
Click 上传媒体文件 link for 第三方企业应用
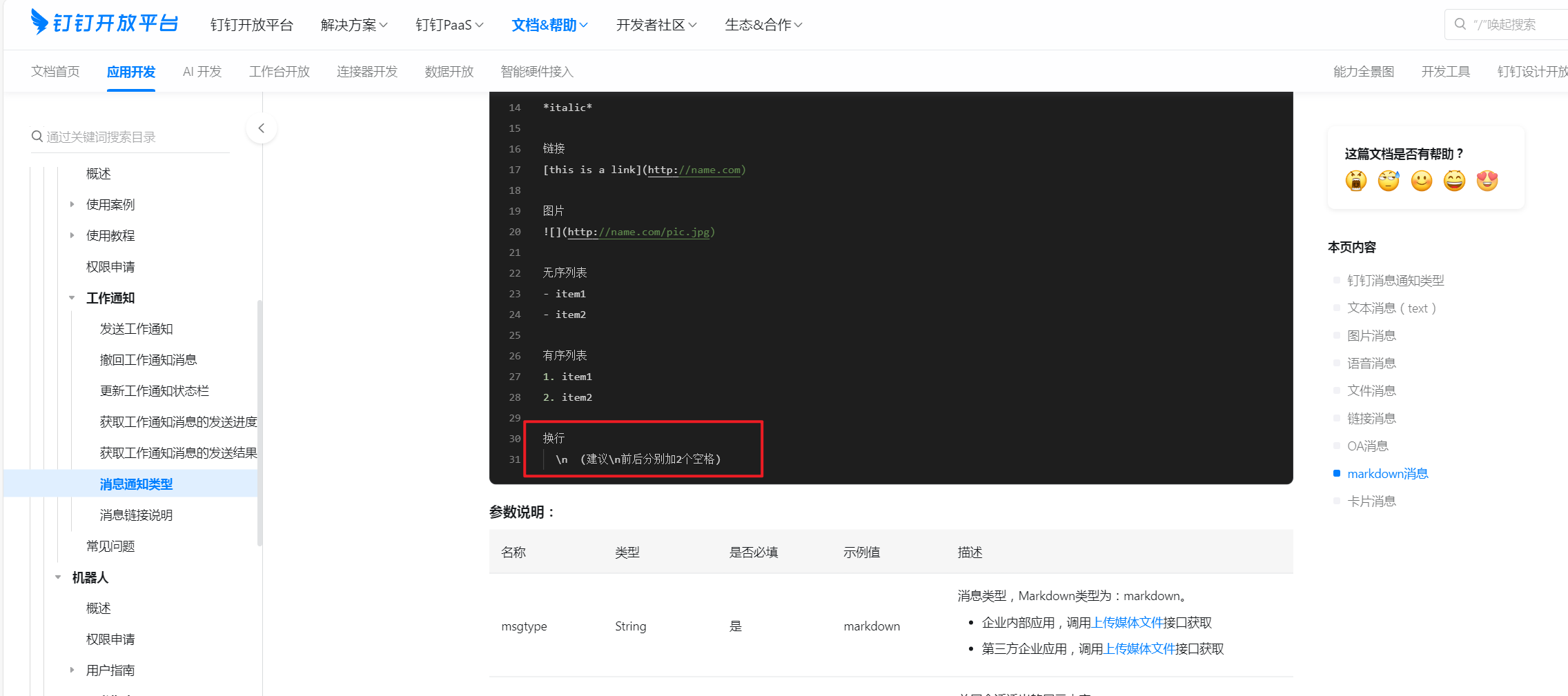(1139, 648)
